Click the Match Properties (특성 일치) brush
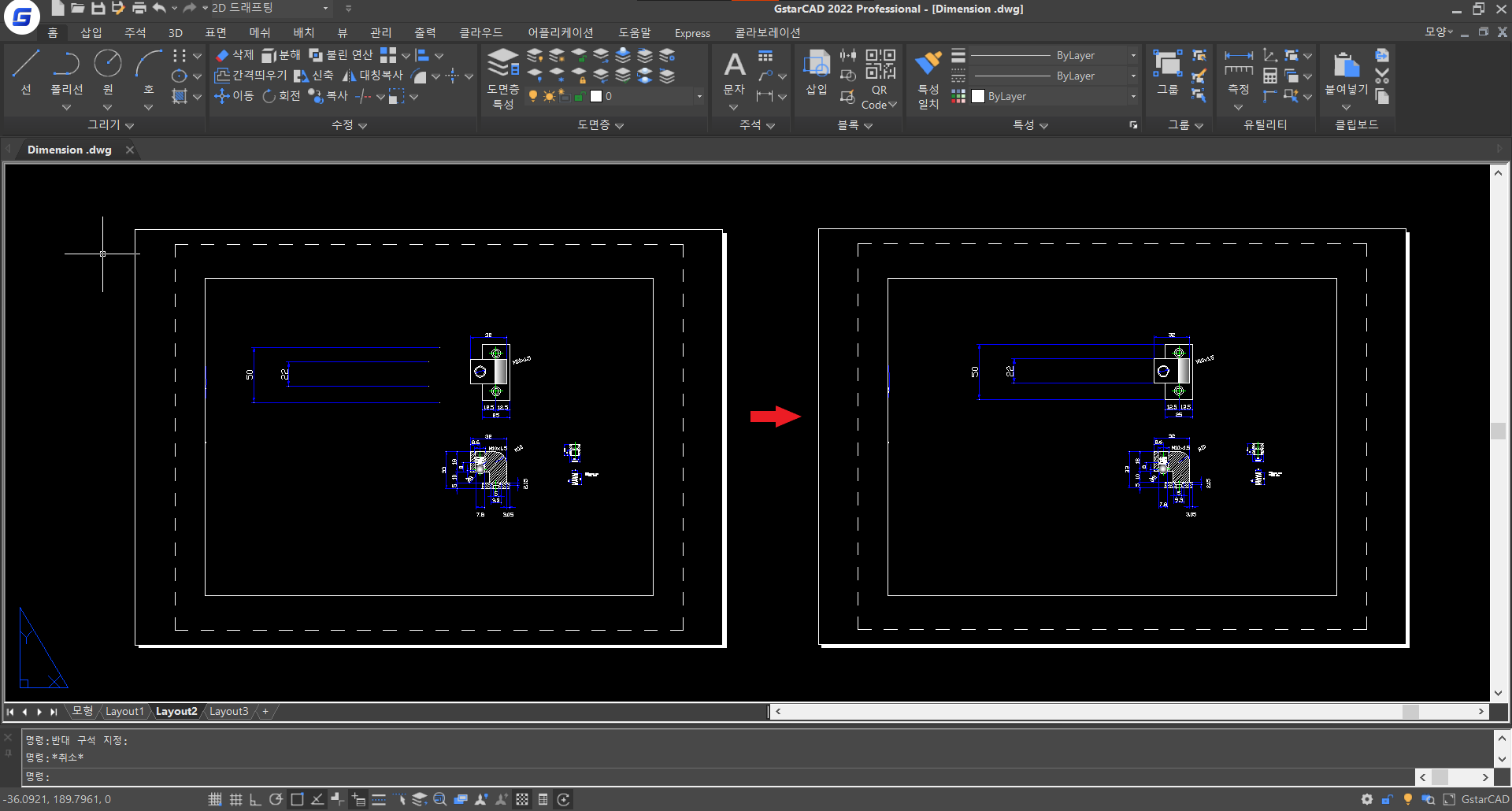Viewport: 1512px width, 811px height. click(x=928, y=79)
